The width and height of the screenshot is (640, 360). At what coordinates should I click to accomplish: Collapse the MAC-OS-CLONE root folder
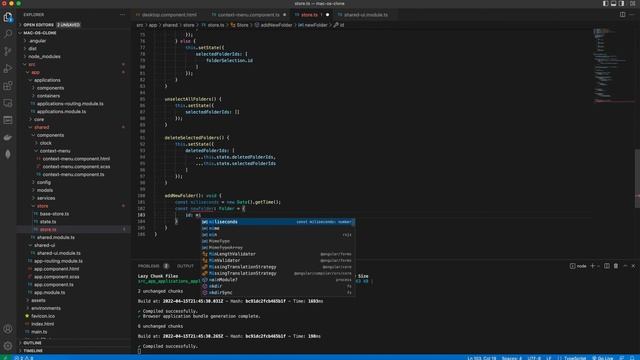73,33
